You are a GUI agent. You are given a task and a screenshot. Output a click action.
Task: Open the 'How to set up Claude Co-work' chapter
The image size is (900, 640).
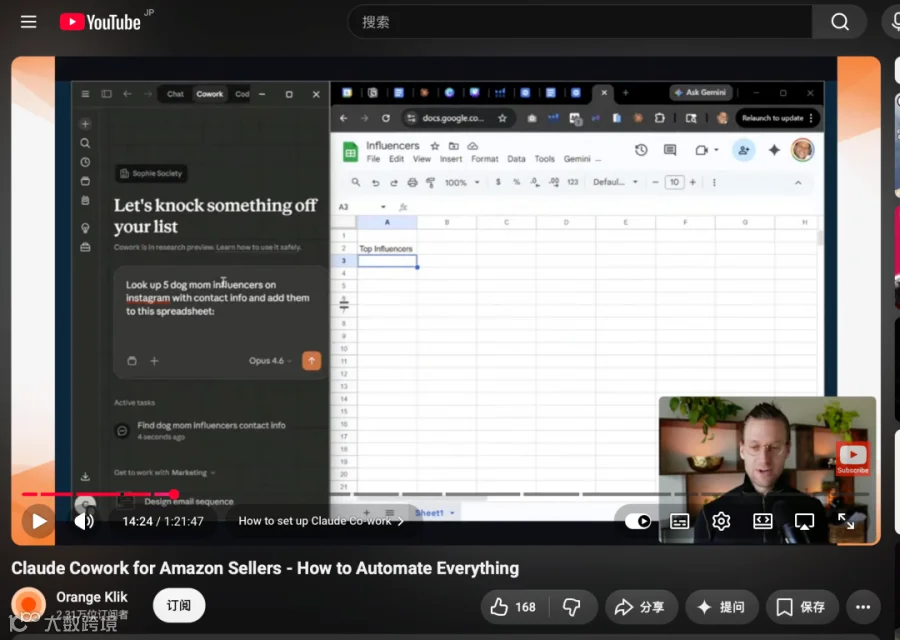tap(321, 521)
